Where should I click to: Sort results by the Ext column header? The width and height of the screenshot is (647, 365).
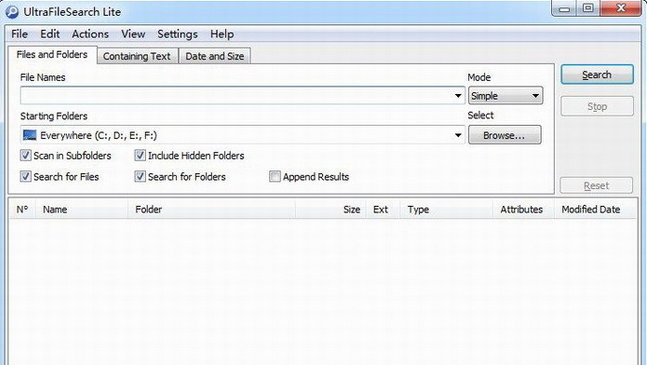pyautogui.click(x=383, y=210)
